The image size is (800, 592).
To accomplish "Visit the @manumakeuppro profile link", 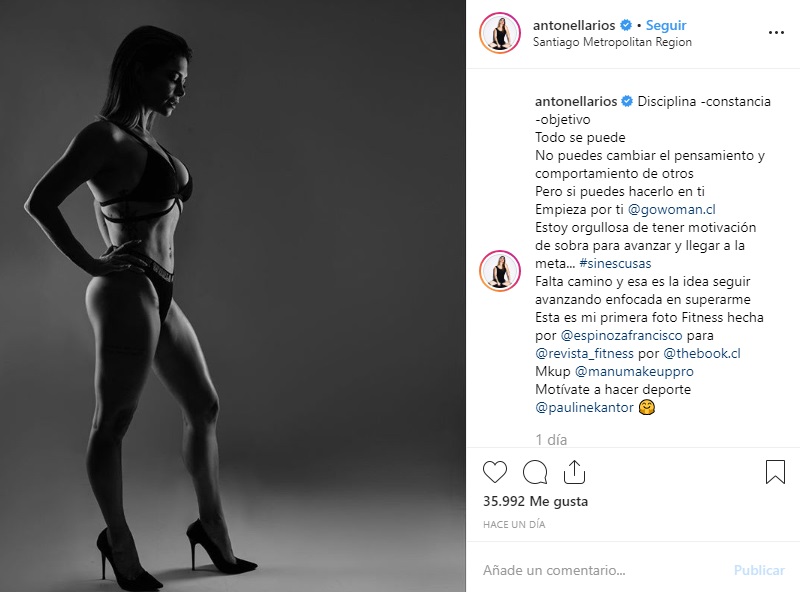I will click(x=634, y=371).
